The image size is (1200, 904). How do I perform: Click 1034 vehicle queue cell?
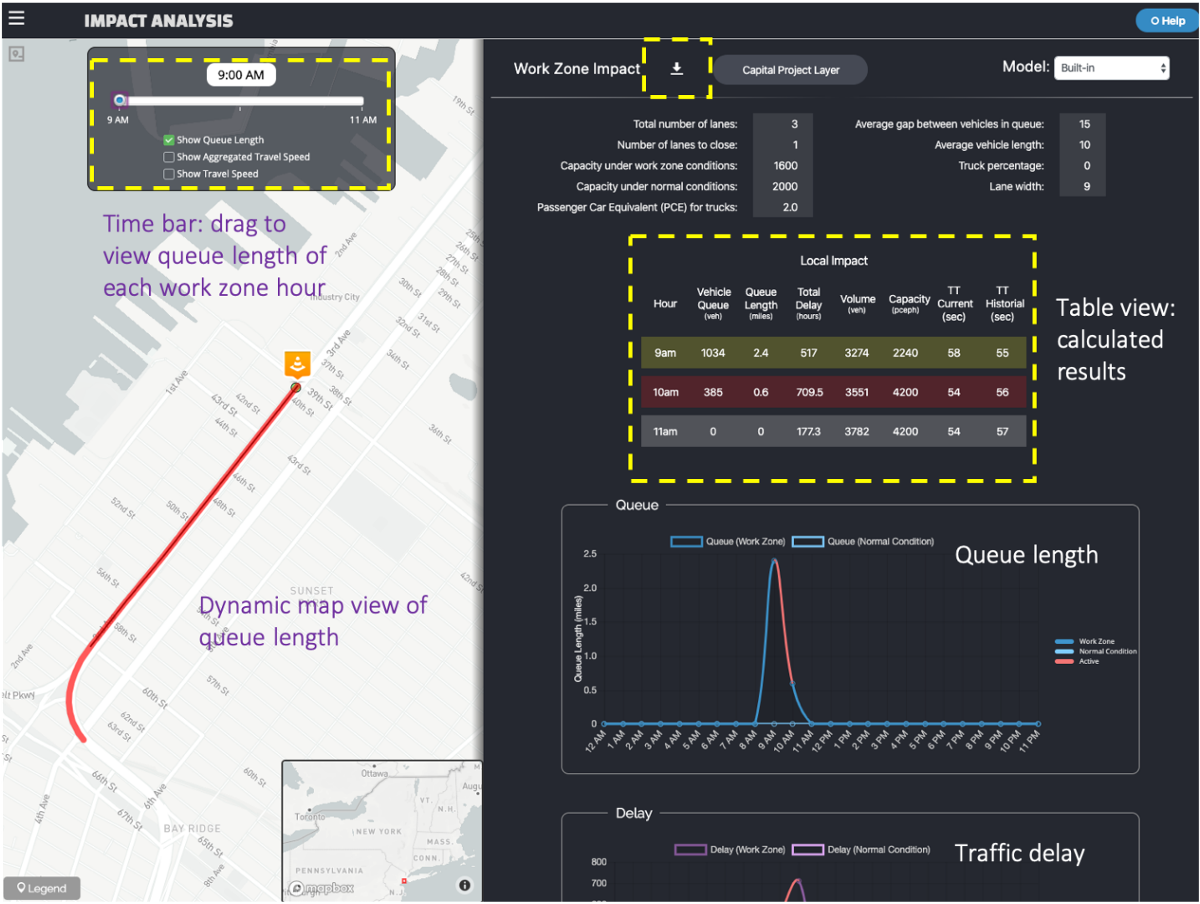coord(713,353)
